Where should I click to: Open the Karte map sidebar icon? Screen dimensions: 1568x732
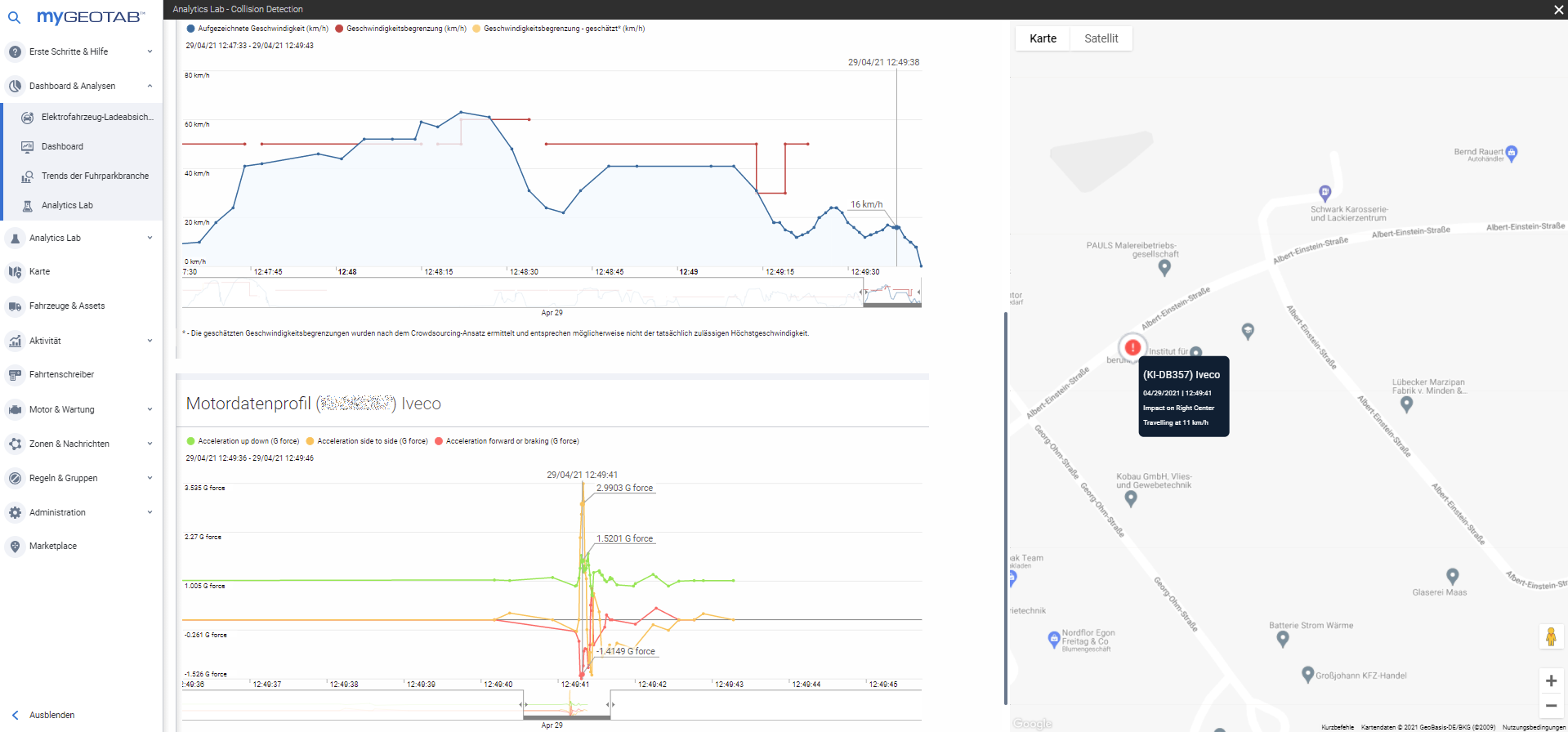[15, 272]
